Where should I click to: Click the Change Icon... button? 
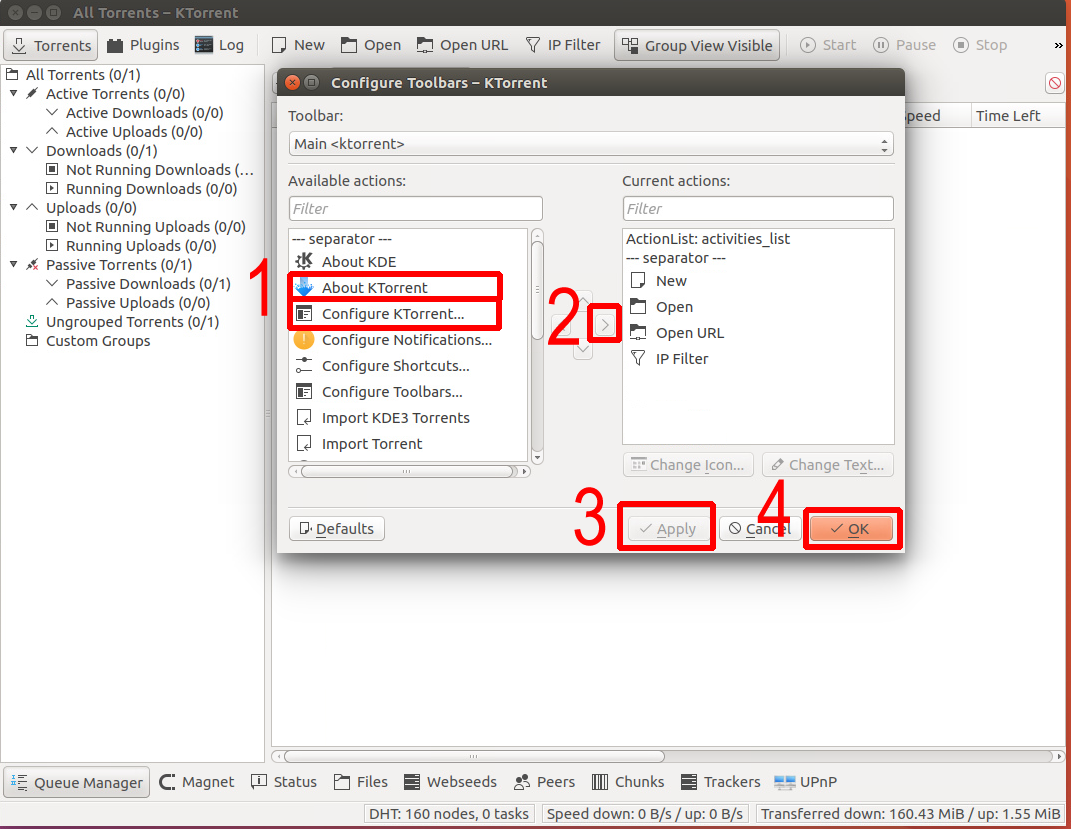688,464
